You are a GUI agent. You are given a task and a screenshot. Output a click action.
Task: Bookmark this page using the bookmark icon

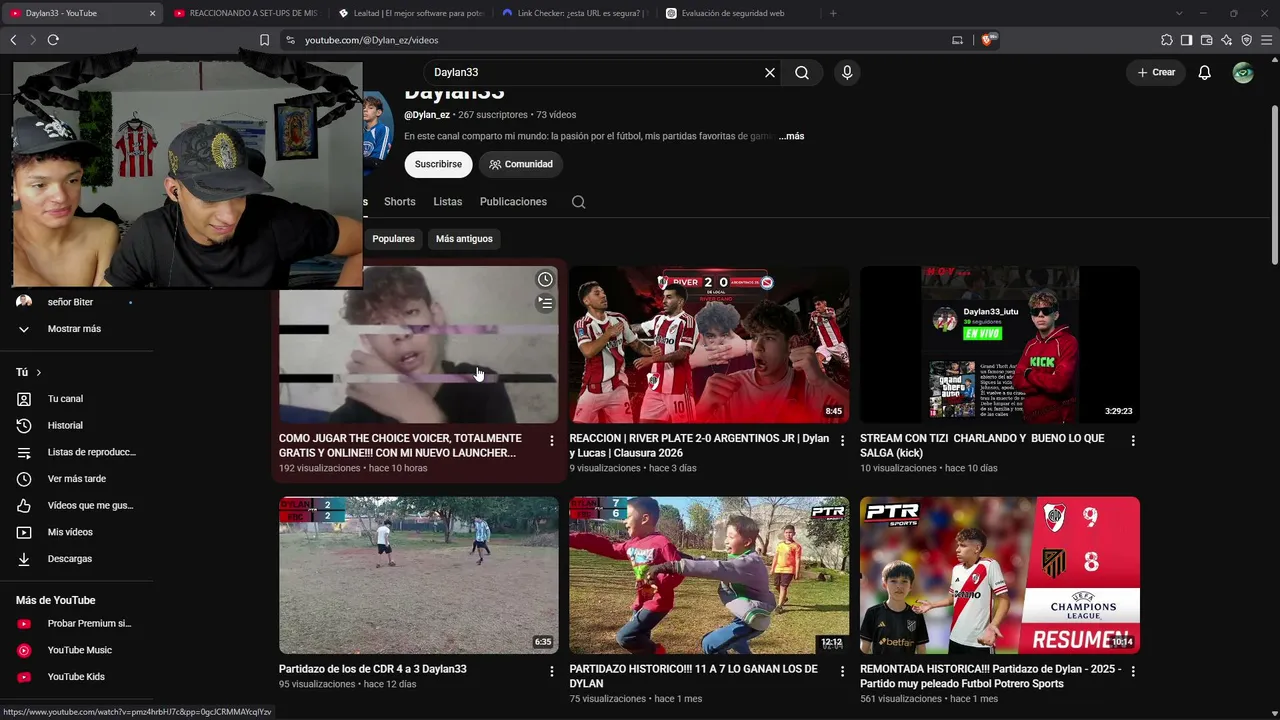pos(264,40)
